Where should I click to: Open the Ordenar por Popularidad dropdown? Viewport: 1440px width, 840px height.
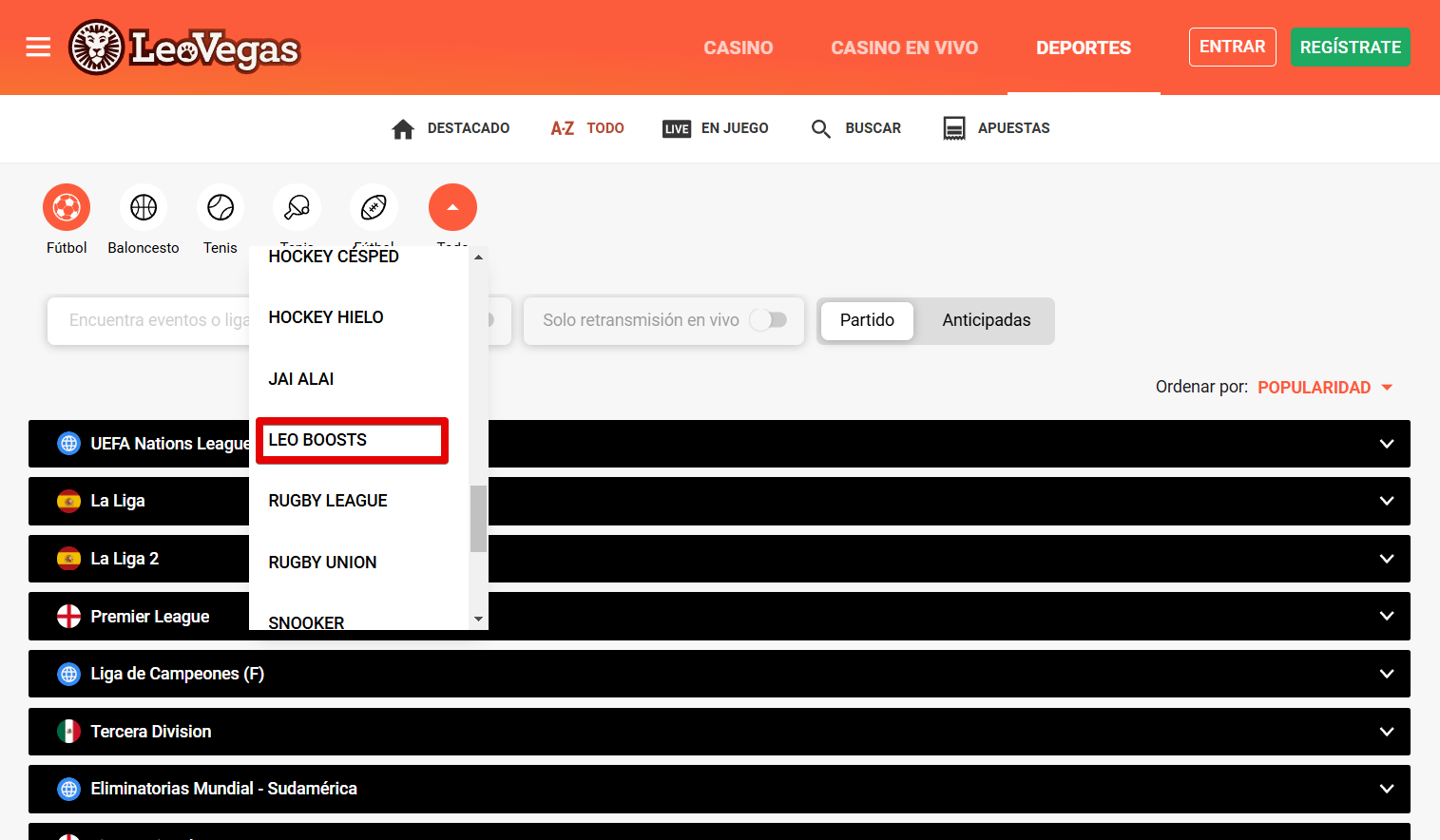coord(1325,387)
